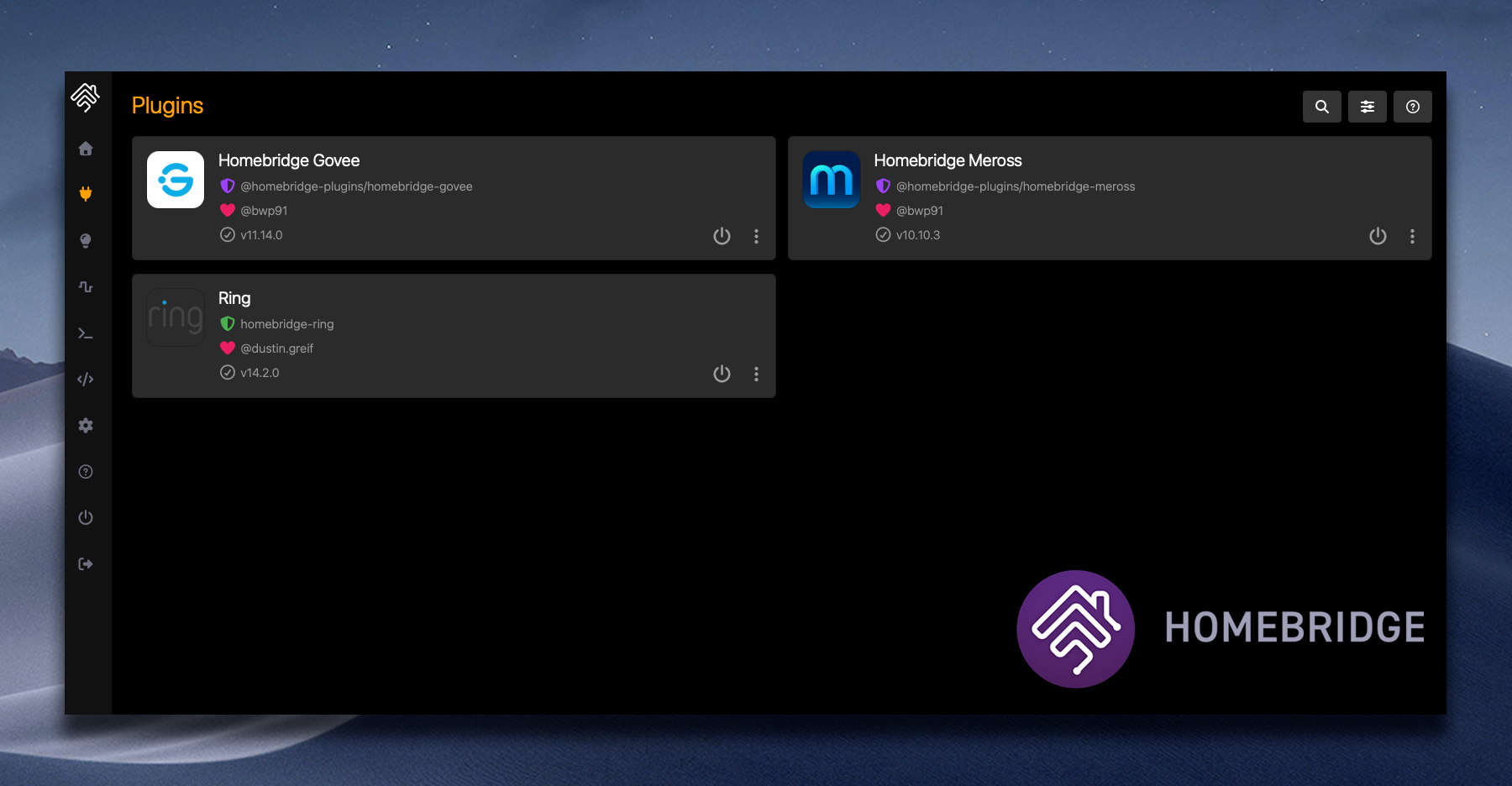The image size is (1512, 786).
Task: Click Govee version v11.14.0
Action: [x=261, y=235]
